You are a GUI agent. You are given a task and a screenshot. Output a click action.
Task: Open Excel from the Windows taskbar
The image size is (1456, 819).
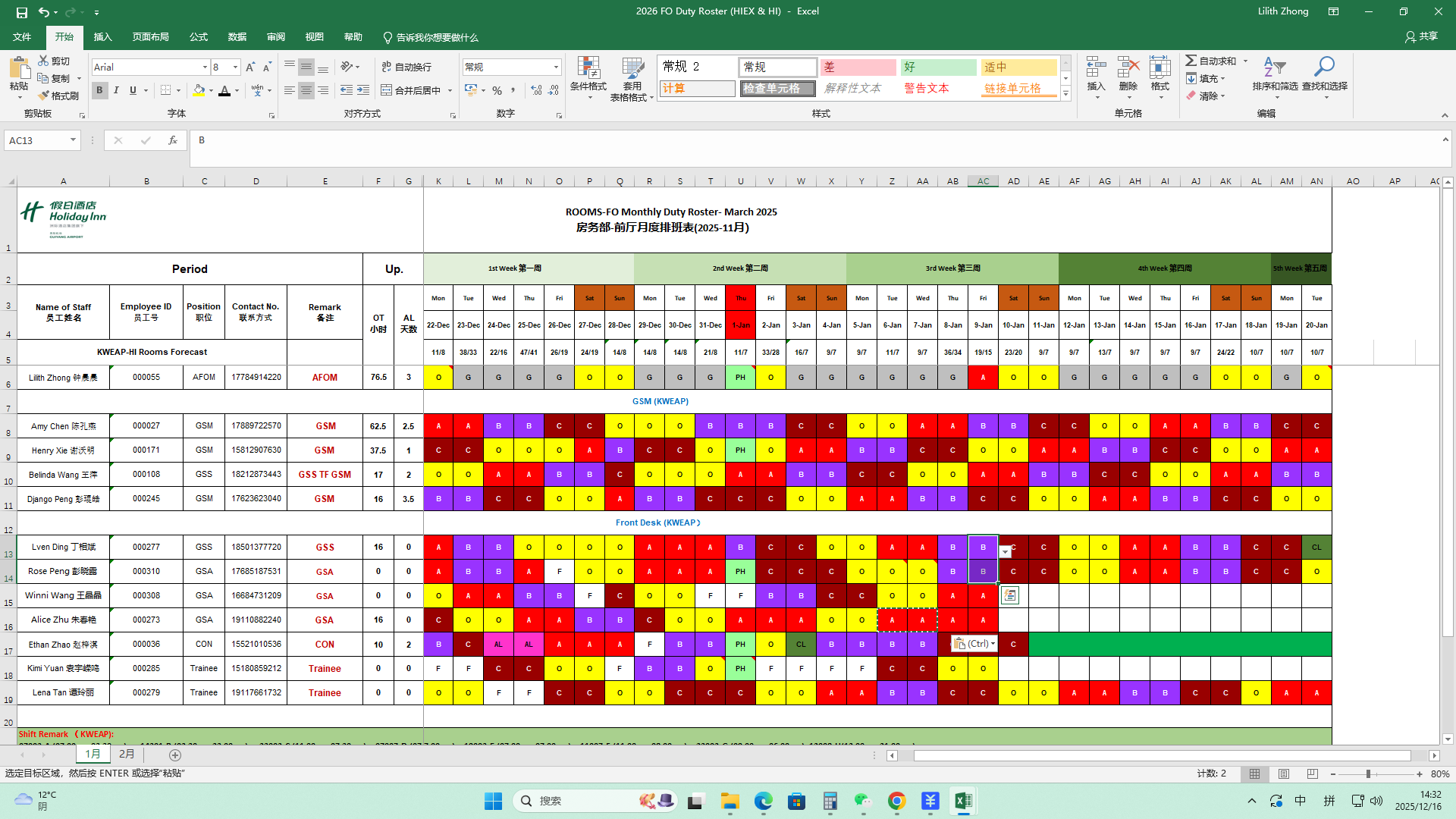click(963, 801)
